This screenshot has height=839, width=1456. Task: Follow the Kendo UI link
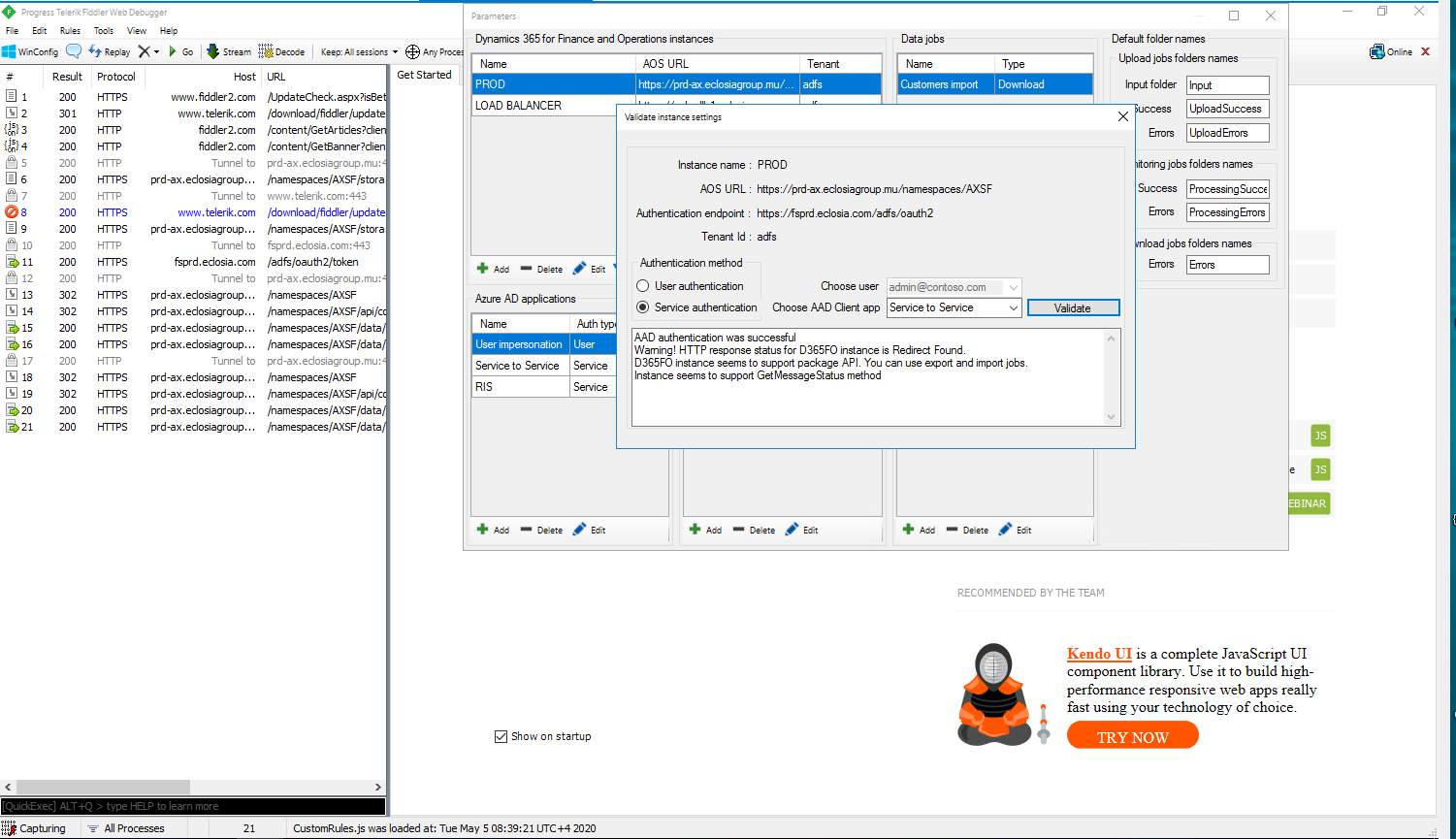tap(1097, 653)
